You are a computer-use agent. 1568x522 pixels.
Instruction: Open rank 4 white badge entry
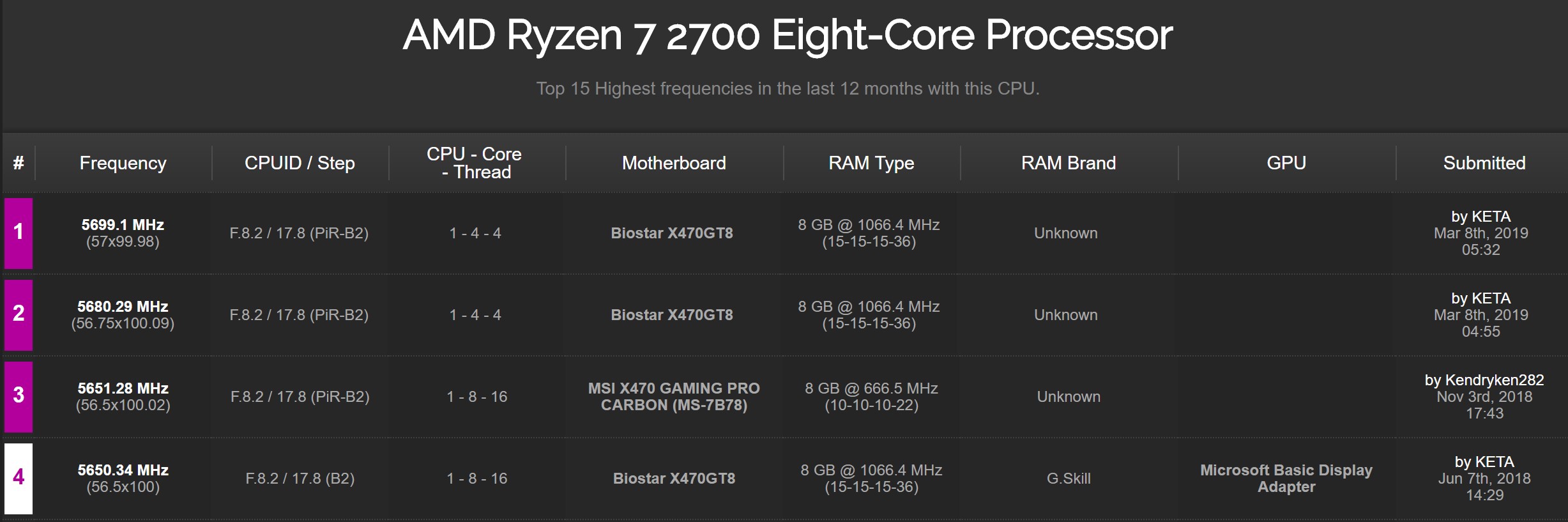click(19, 478)
